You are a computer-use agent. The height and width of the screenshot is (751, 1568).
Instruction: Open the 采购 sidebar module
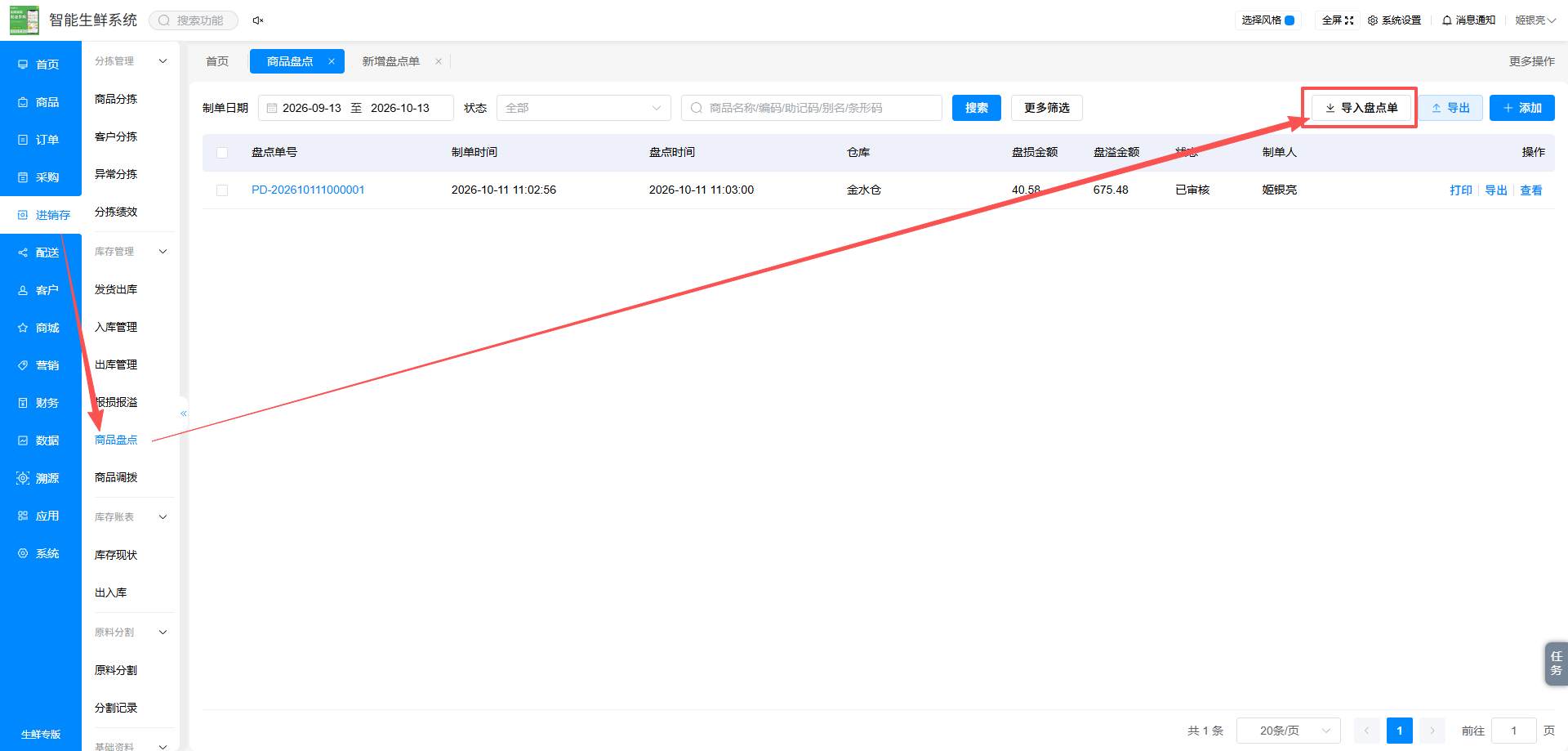40,177
